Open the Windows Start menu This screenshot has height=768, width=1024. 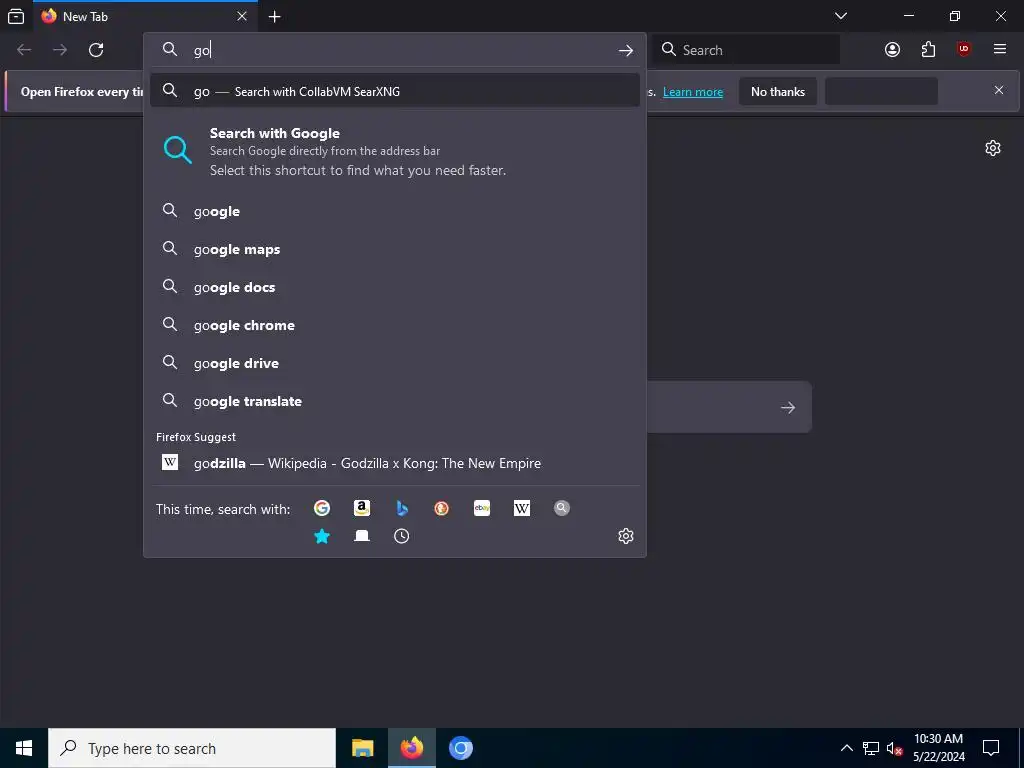24,748
